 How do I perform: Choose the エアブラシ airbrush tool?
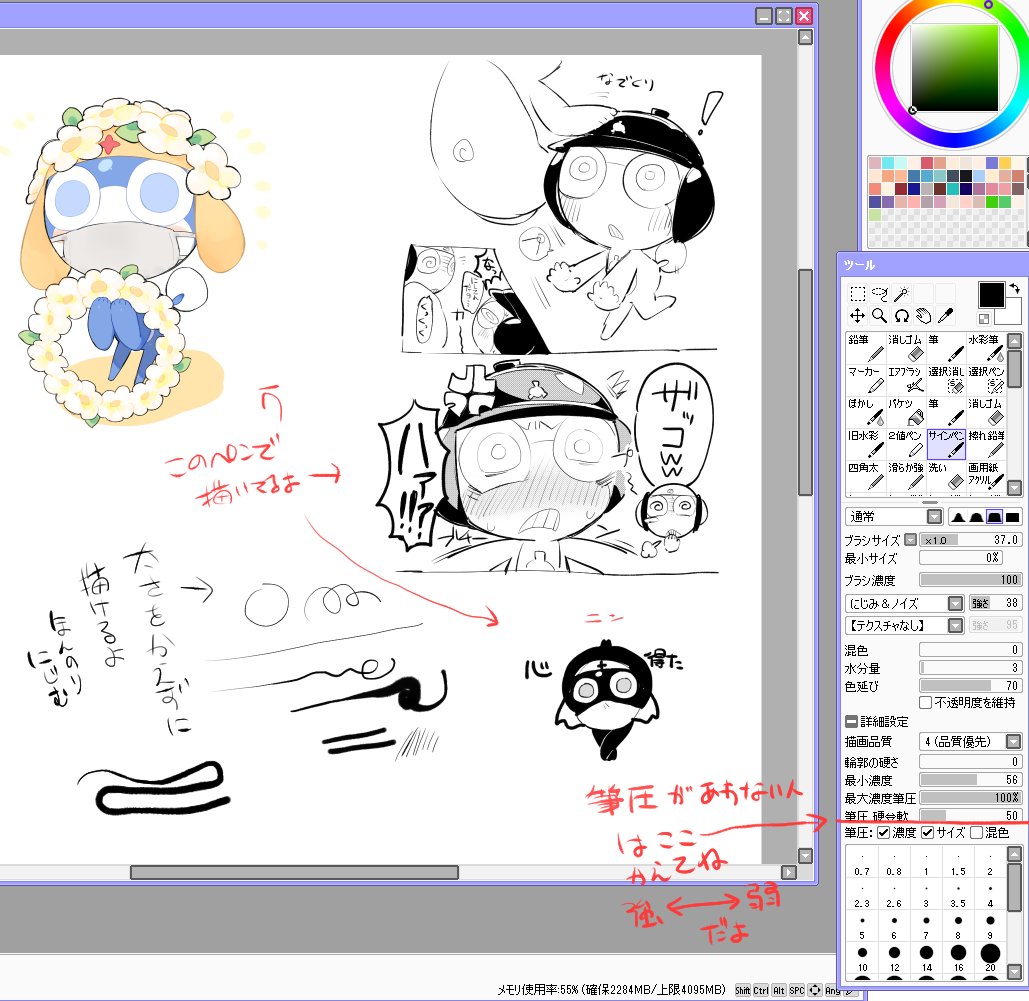[x=906, y=380]
